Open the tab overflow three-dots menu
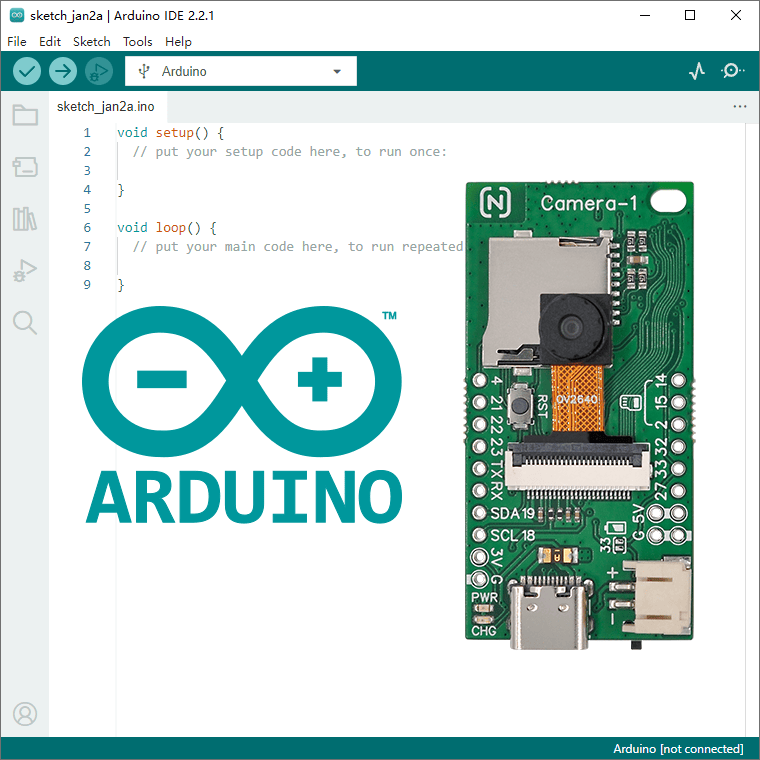The image size is (760, 760). 740,107
